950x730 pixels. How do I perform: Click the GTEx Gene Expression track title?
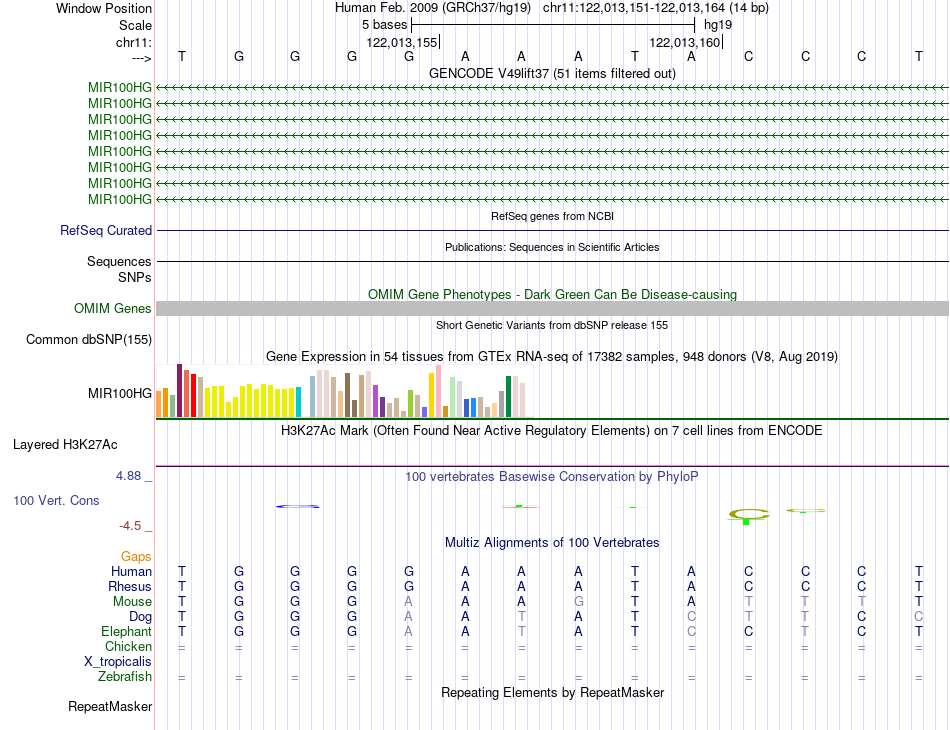[552, 356]
